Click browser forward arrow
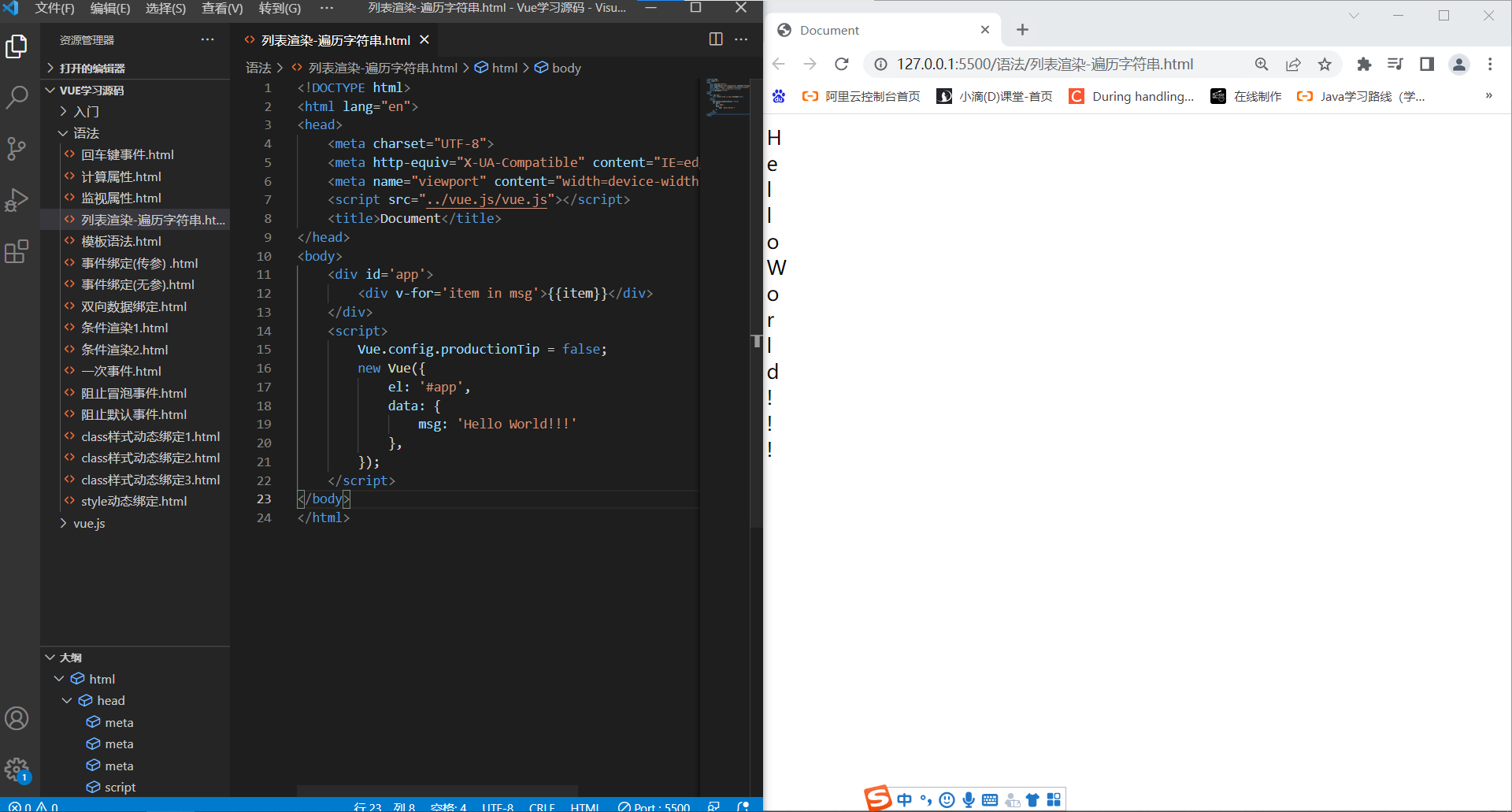 (x=810, y=64)
